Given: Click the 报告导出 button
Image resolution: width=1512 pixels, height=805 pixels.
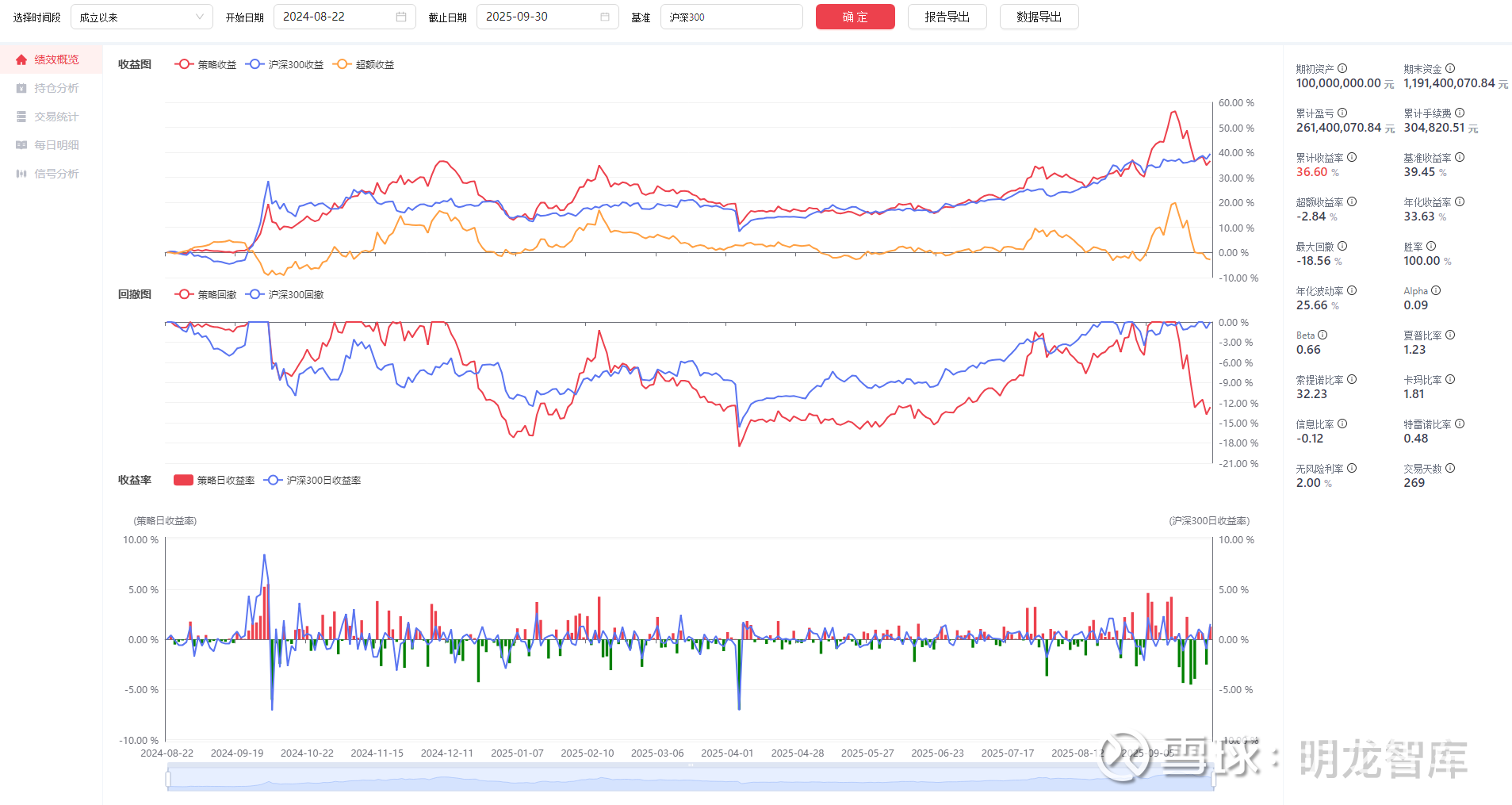Looking at the screenshot, I should pyautogui.click(x=947, y=17).
